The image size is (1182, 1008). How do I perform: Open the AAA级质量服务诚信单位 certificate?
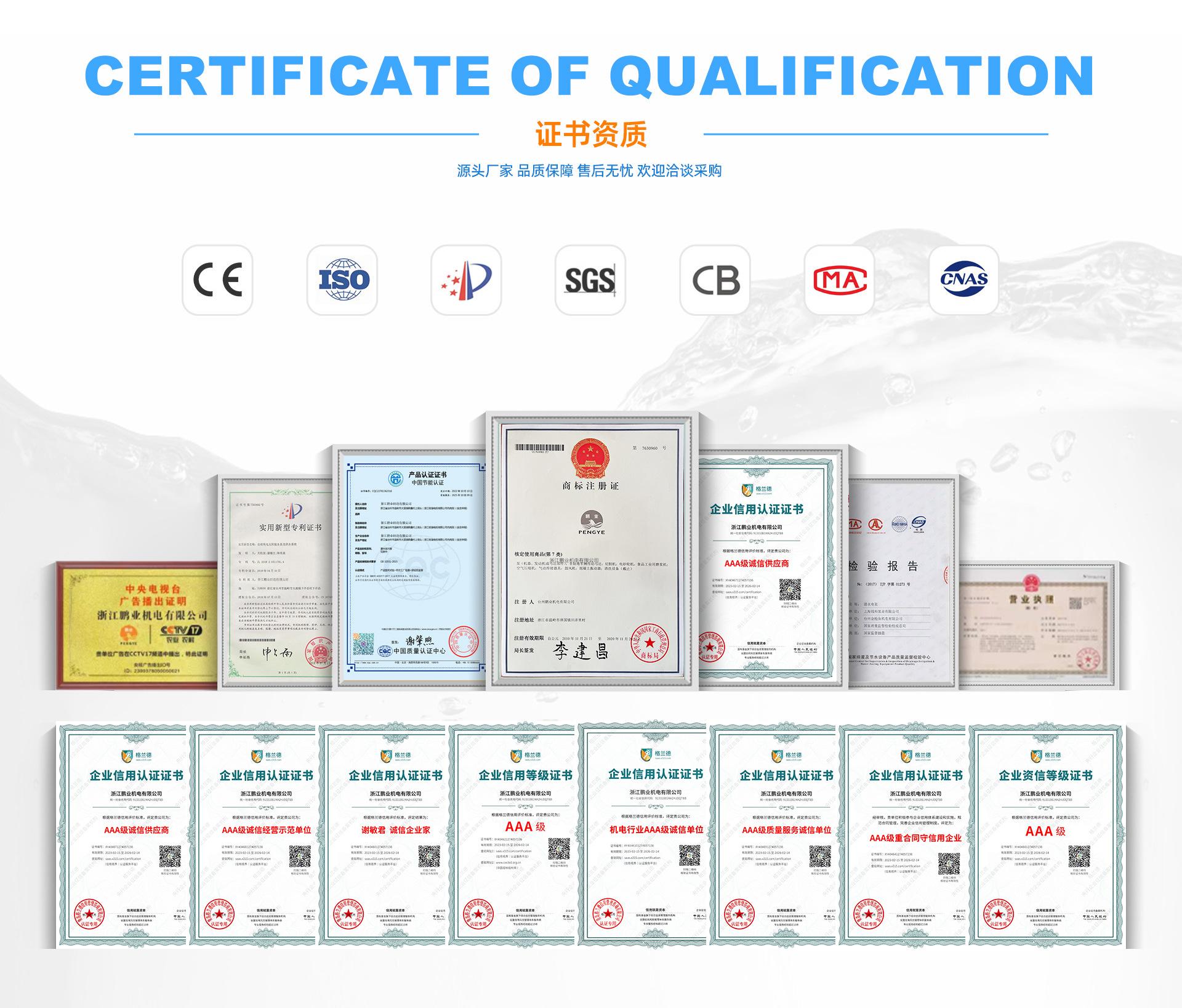[x=773, y=836]
